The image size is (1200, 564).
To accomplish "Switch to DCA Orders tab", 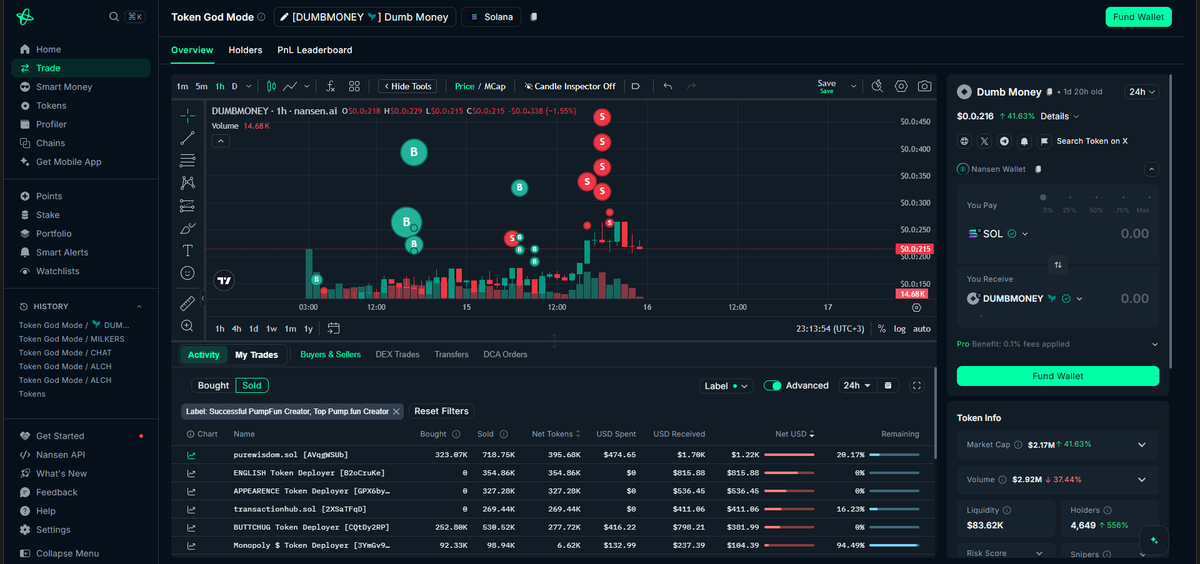I will 505,355.
